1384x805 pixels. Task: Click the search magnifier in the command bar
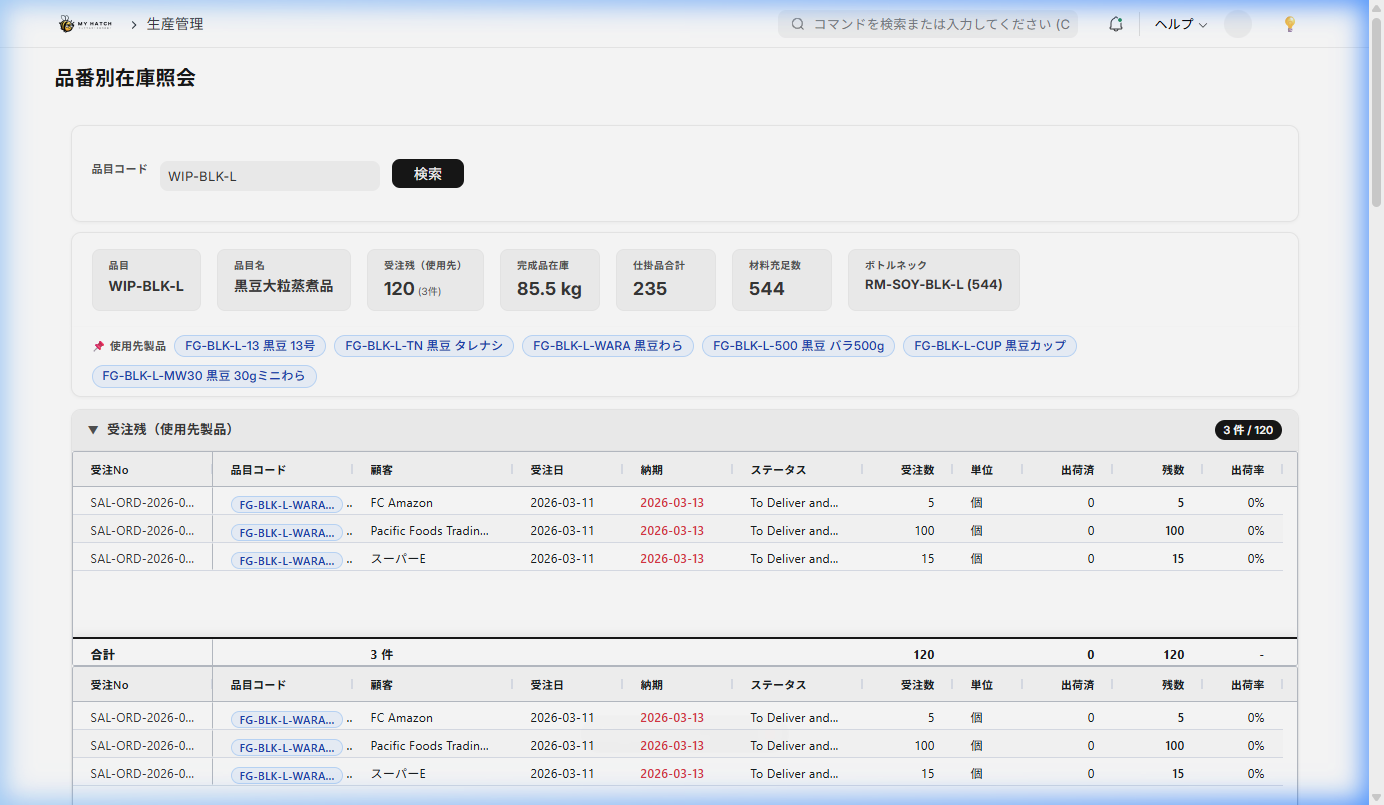[797, 23]
